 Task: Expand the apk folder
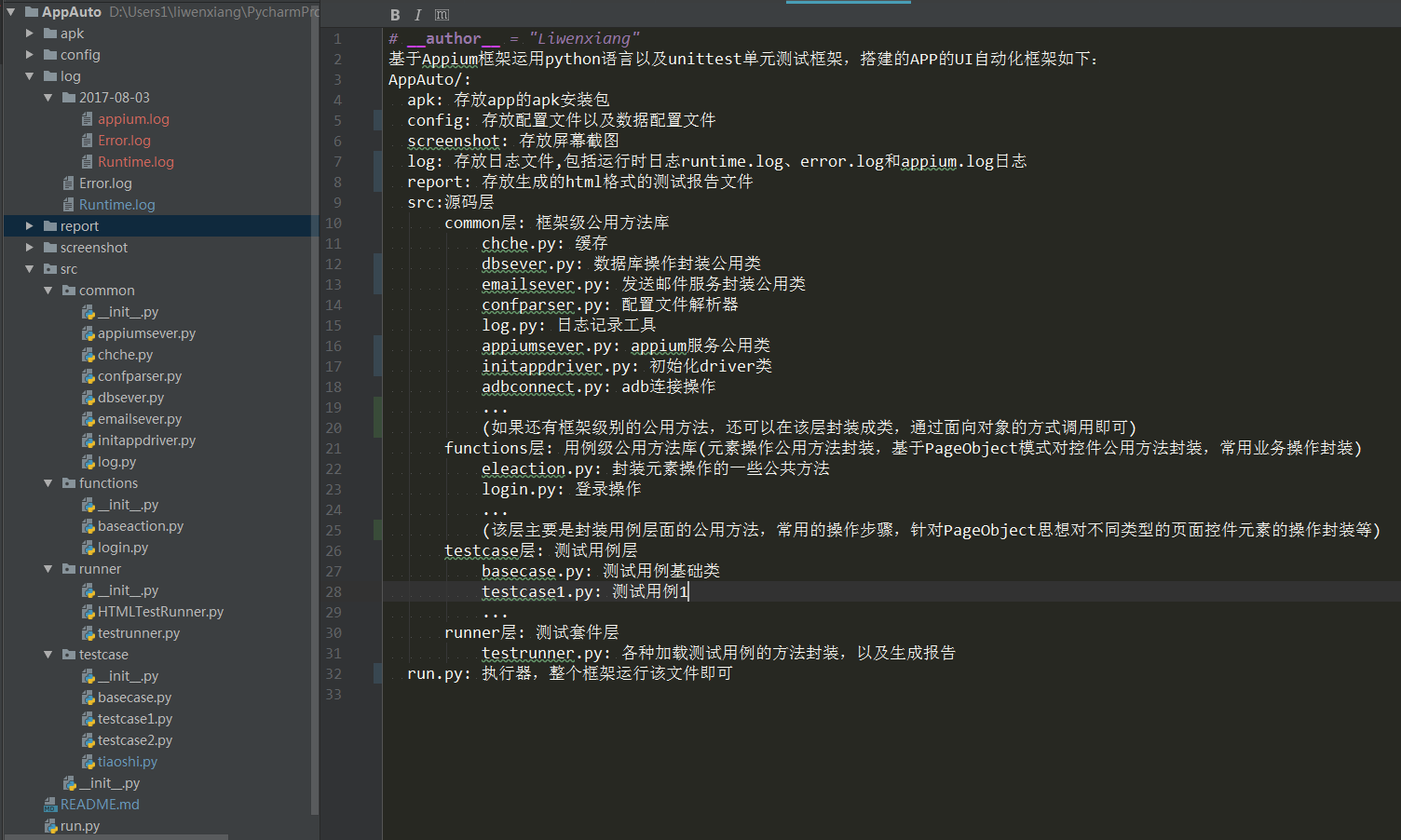(x=30, y=34)
